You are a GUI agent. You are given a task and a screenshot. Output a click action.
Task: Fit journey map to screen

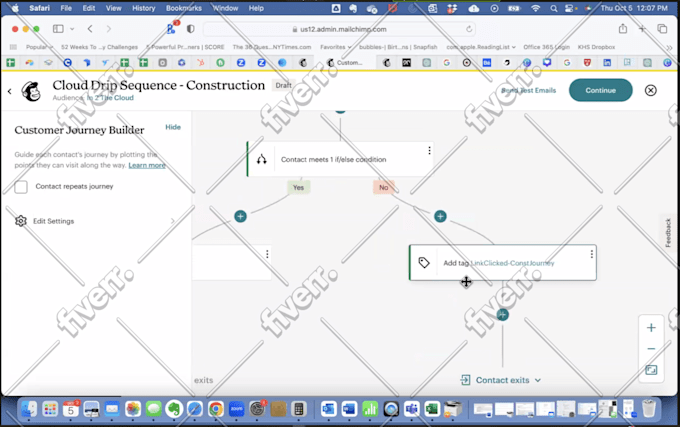click(651, 370)
